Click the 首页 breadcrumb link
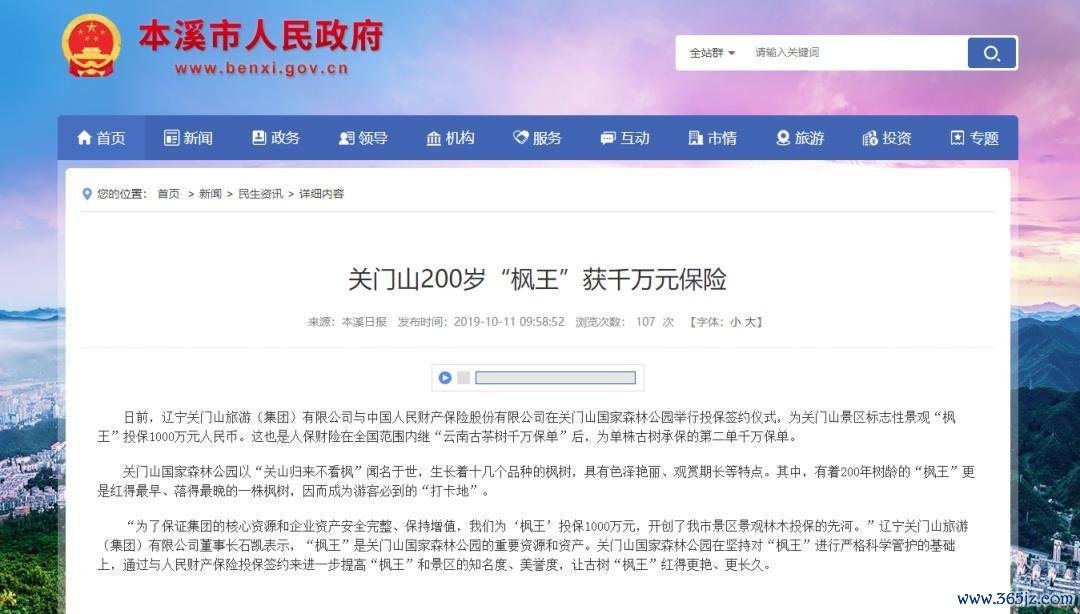Viewport: 1080px width, 614px height. click(169, 194)
